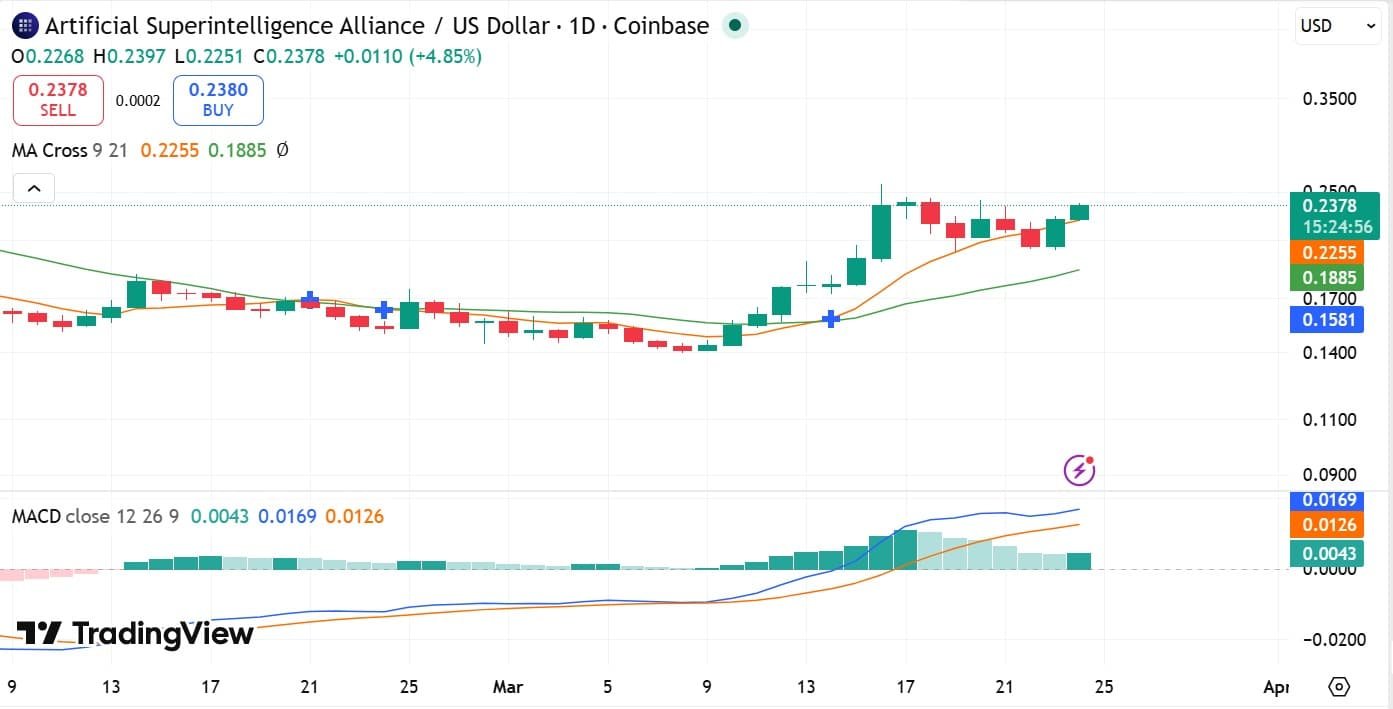Click the blue MA cross marker near March 14
This screenshot has height=709, width=1393.
(x=830, y=319)
